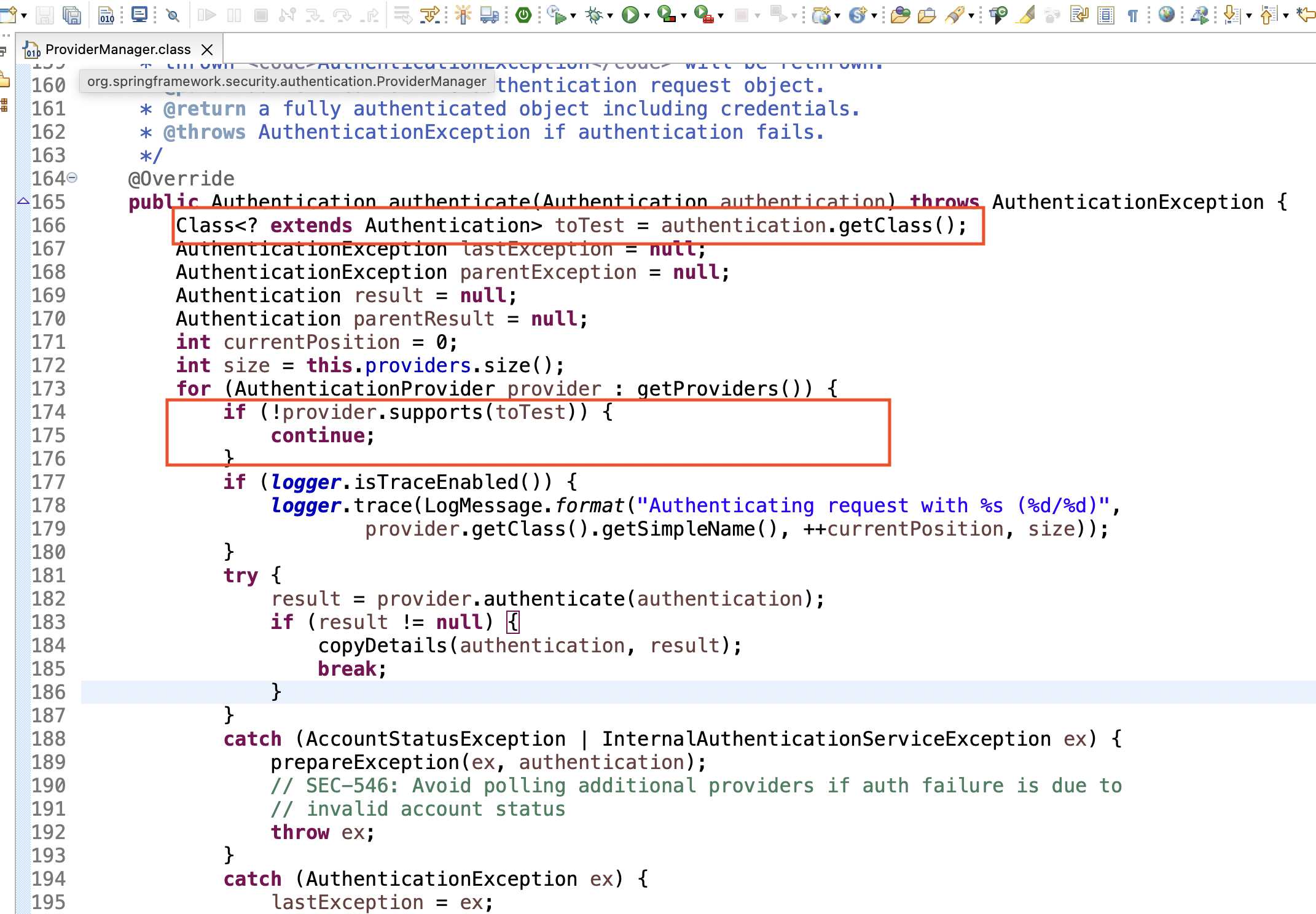Open the internal web browser (globe icon)
This screenshot has height=914, width=1316.
pyautogui.click(x=1165, y=16)
